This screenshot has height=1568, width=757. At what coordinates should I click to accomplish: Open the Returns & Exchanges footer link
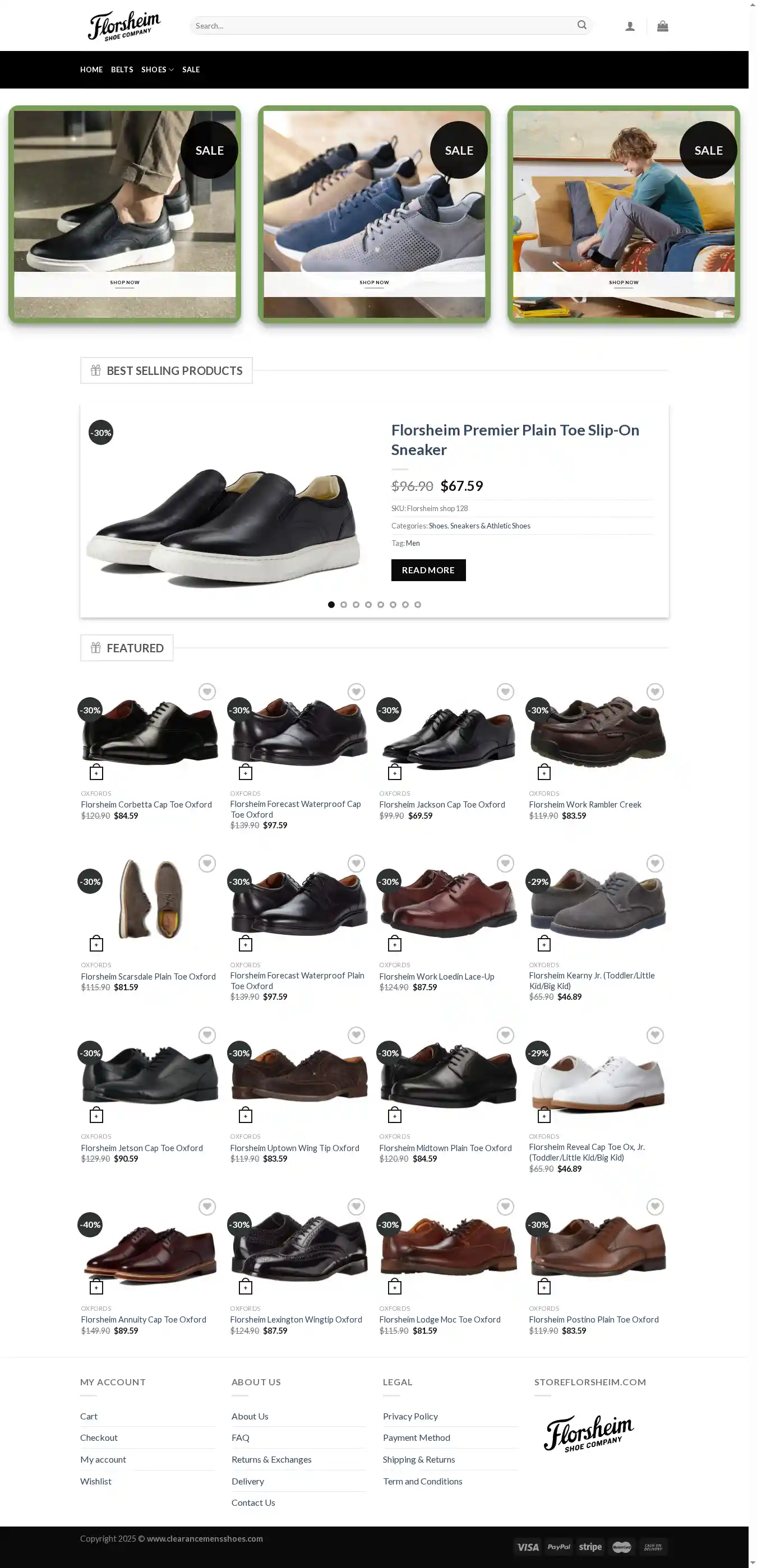point(271,1460)
